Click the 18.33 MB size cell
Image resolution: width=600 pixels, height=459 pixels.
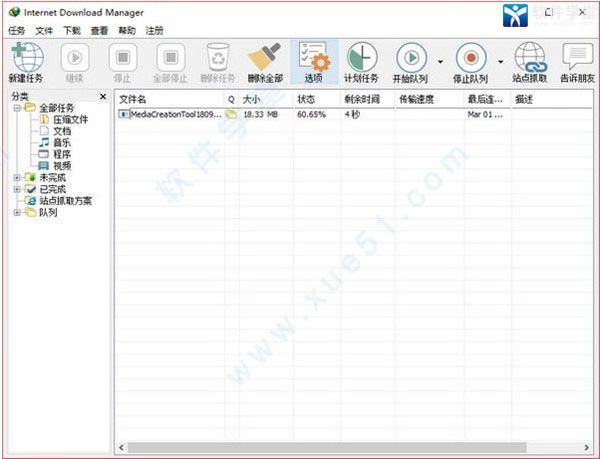click(x=261, y=114)
